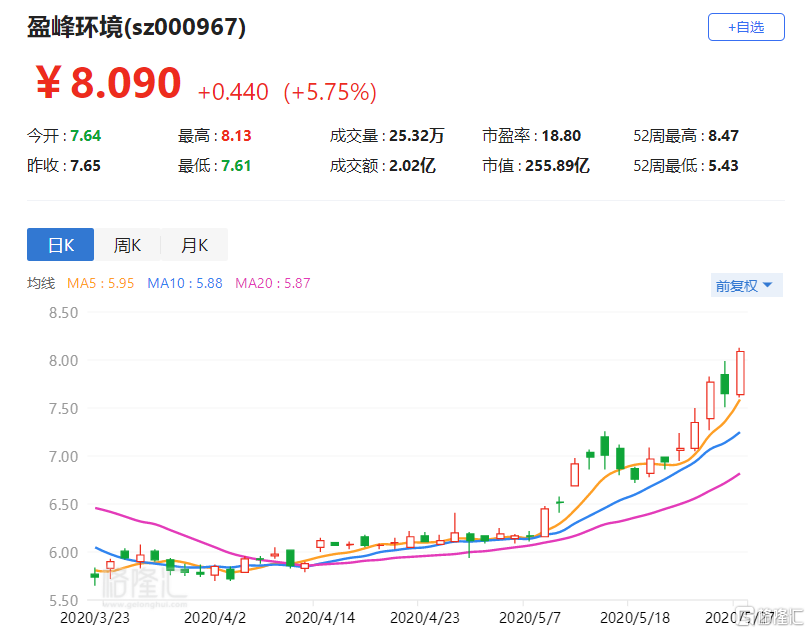
Task: Click the 最高 value 8.13
Action: pos(237,136)
